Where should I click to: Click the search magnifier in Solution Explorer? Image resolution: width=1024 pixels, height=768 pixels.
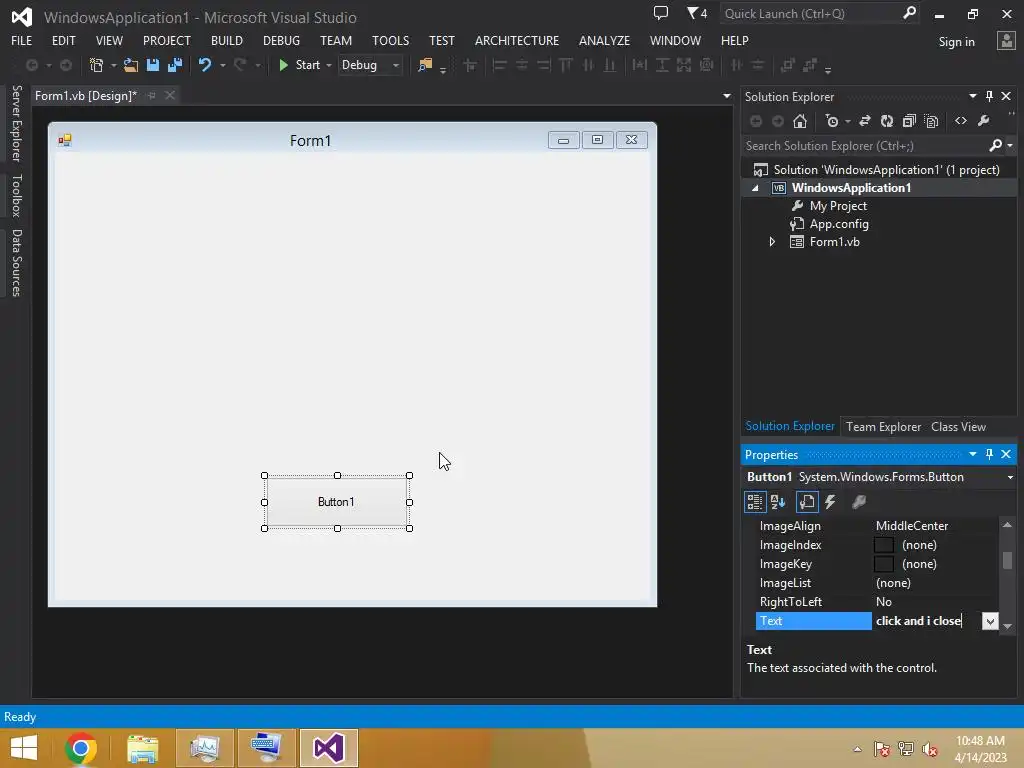[x=995, y=145]
